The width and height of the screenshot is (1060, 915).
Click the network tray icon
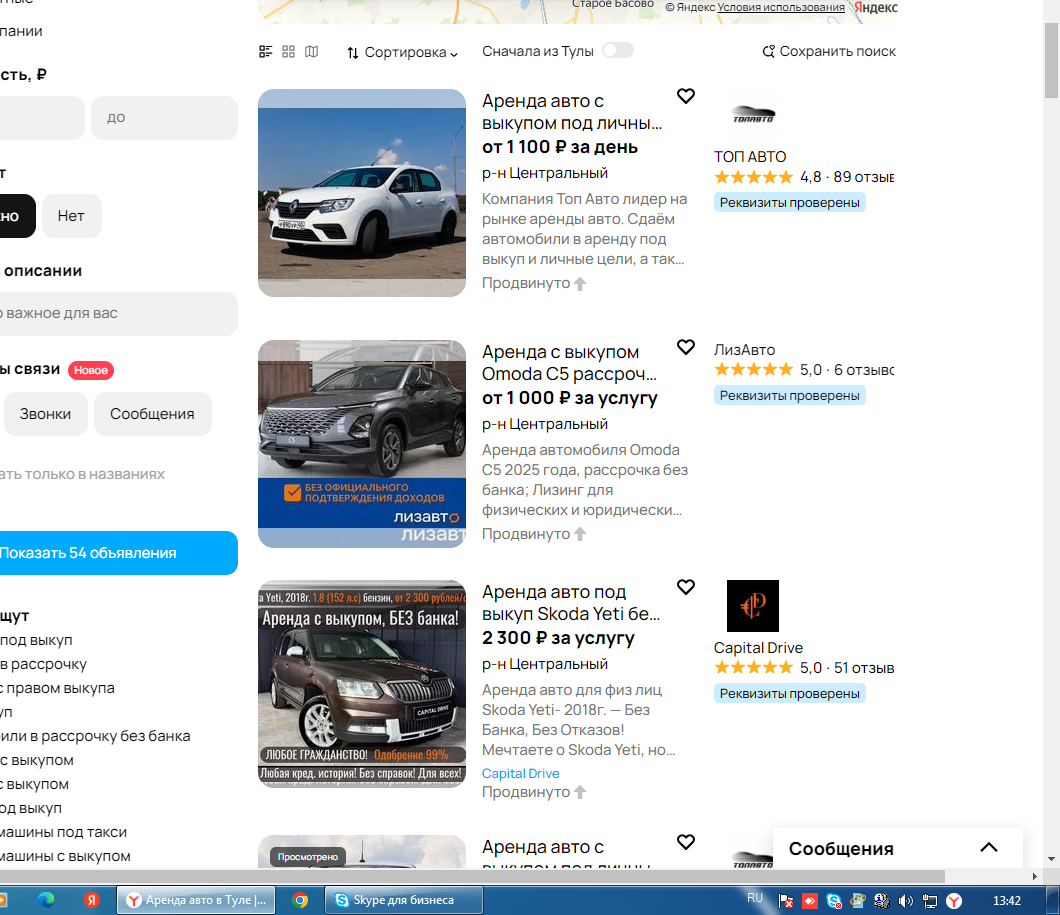click(930, 901)
